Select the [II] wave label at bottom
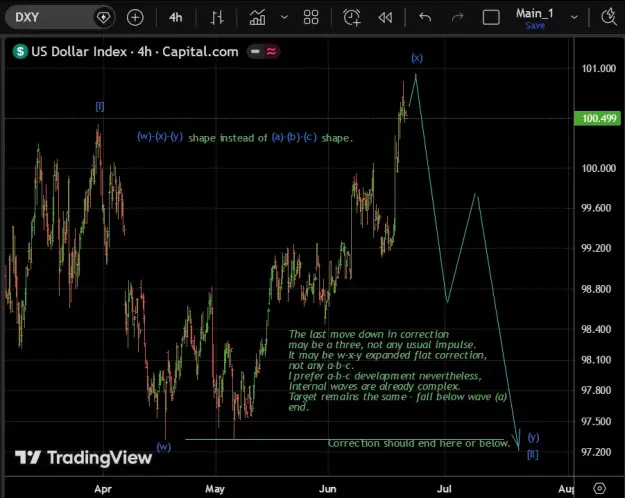Image resolution: width=625 pixels, height=498 pixels. click(533, 455)
